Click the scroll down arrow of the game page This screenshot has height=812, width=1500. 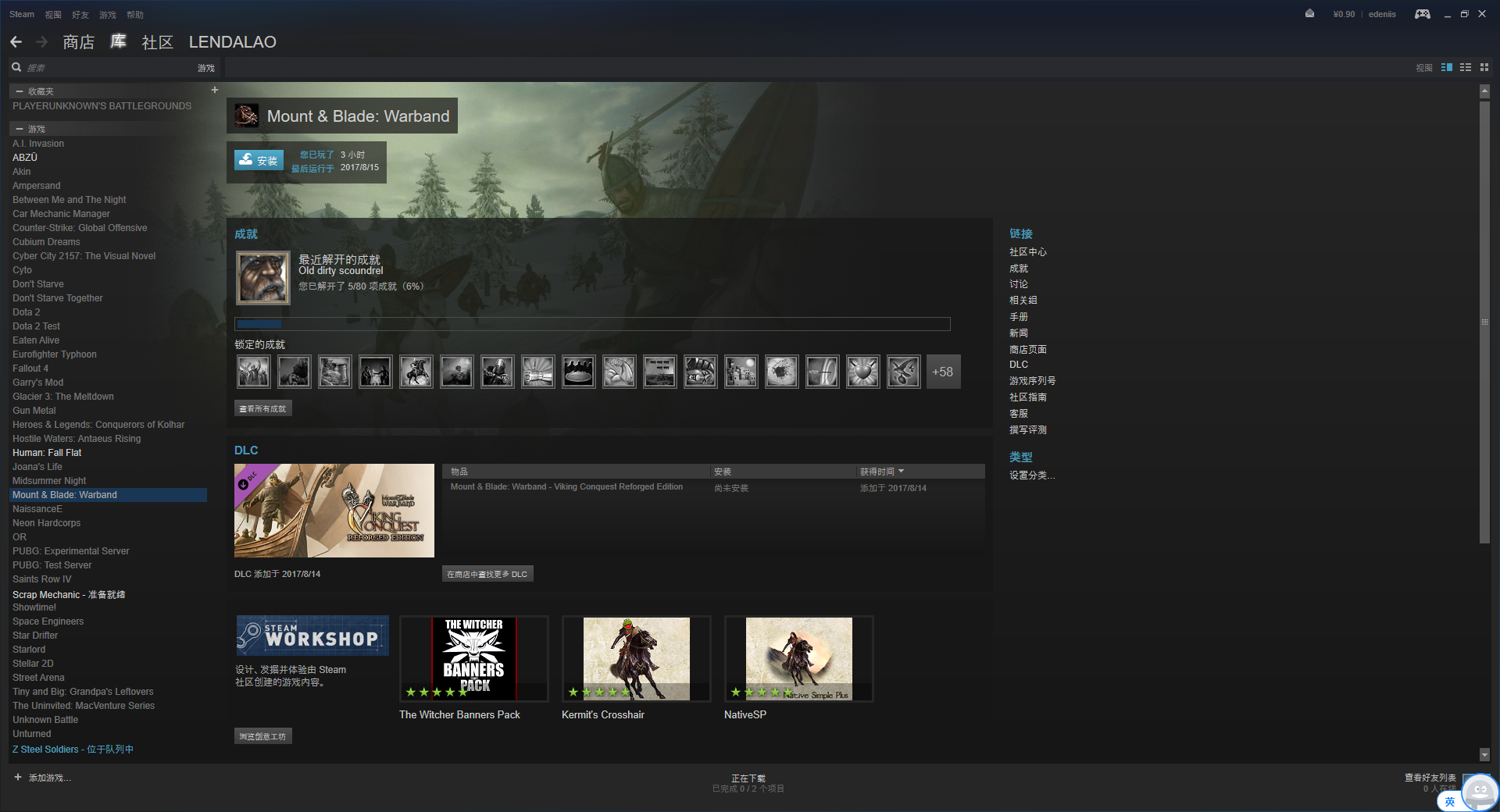coord(1484,754)
